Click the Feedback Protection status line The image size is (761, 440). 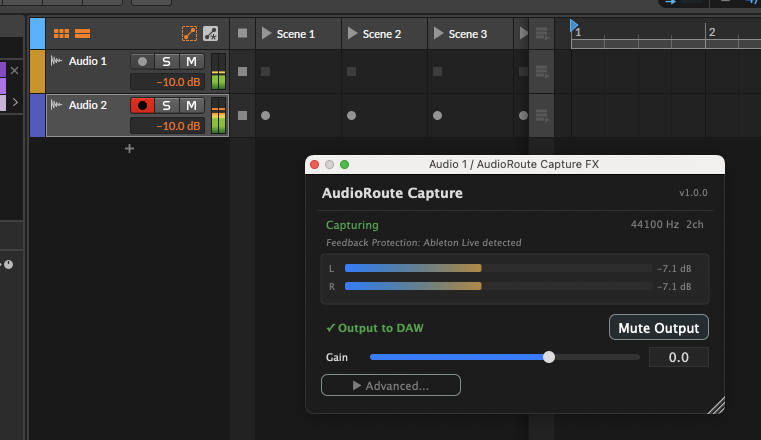coord(424,243)
